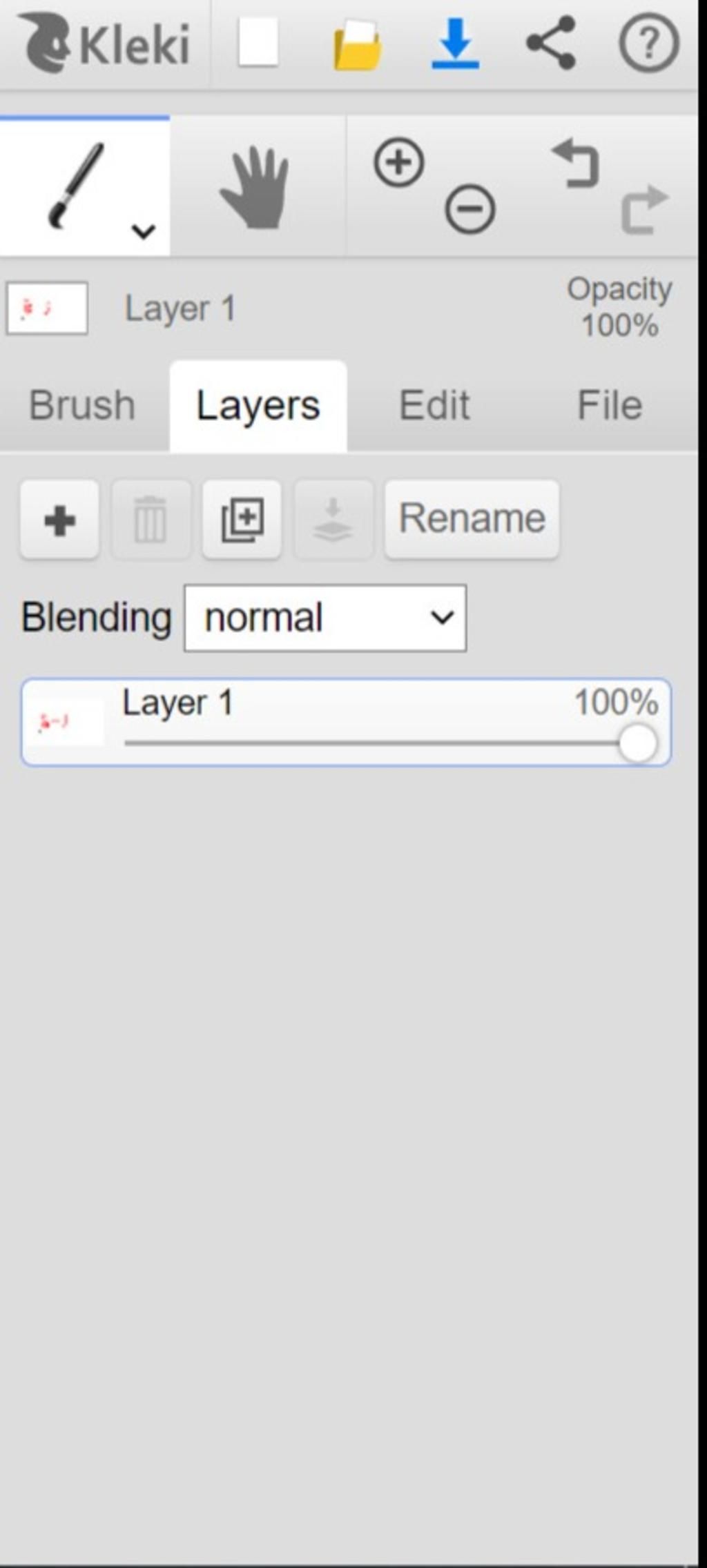Open the Blending mode dropdown

point(325,618)
